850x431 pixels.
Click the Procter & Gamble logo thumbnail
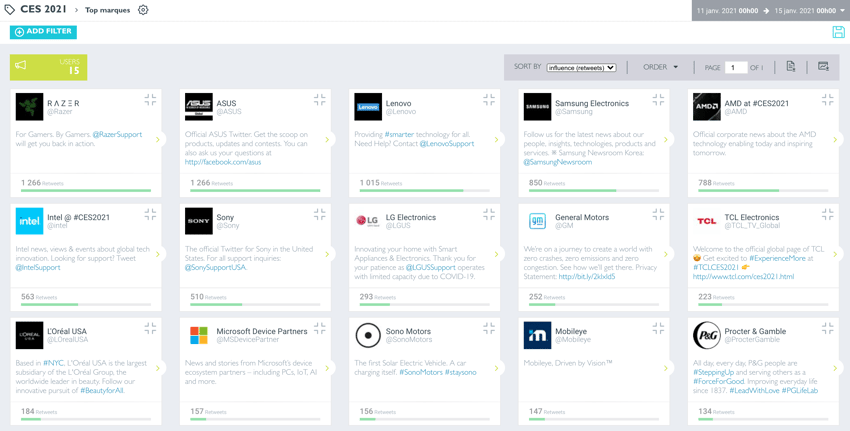point(707,335)
